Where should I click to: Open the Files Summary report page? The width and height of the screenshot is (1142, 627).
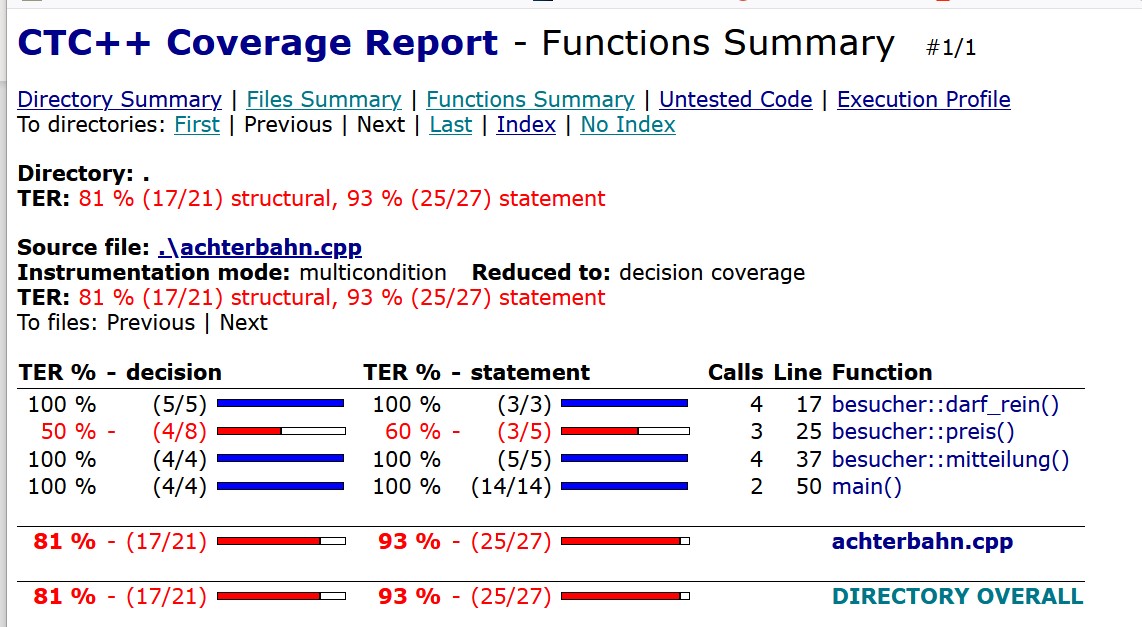click(323, 99)
